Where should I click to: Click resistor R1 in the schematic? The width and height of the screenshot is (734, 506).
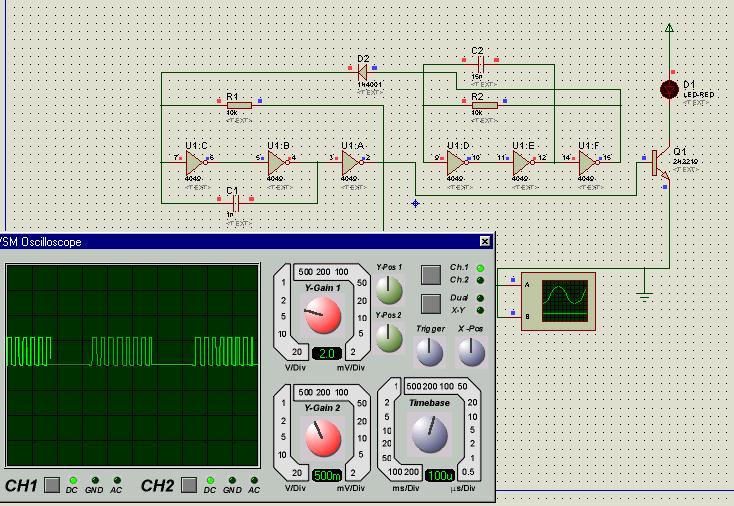pos(238,104)
